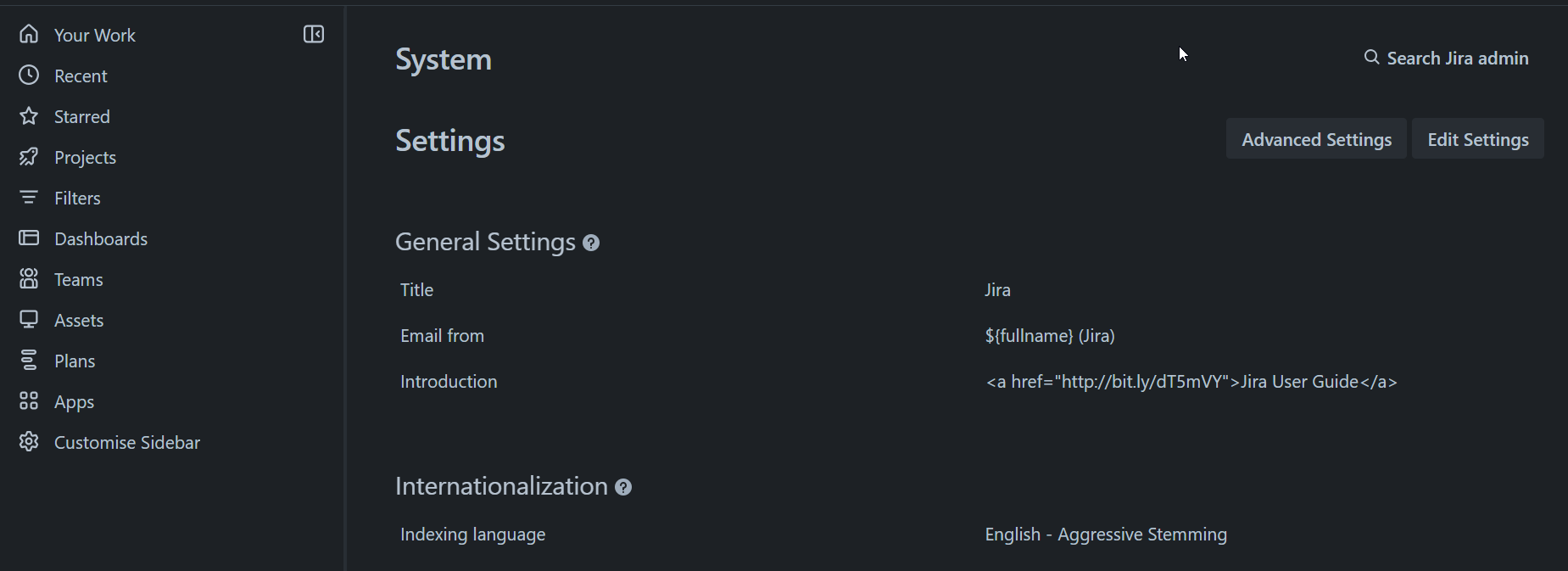Select the Apps grid icon
This screenshot has width=1568, height=571.
(x=28, y=400)
